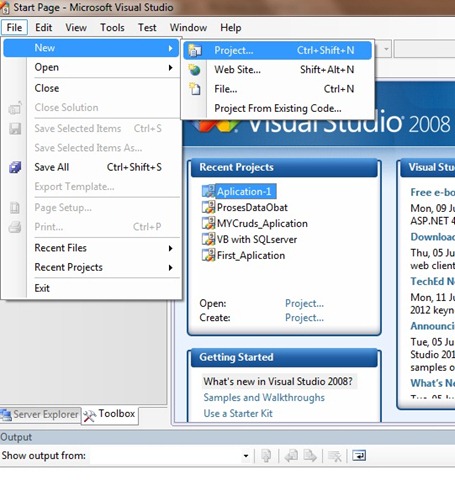Switch to the Toolbox tab
455x480 pixels.
(110, 415)
